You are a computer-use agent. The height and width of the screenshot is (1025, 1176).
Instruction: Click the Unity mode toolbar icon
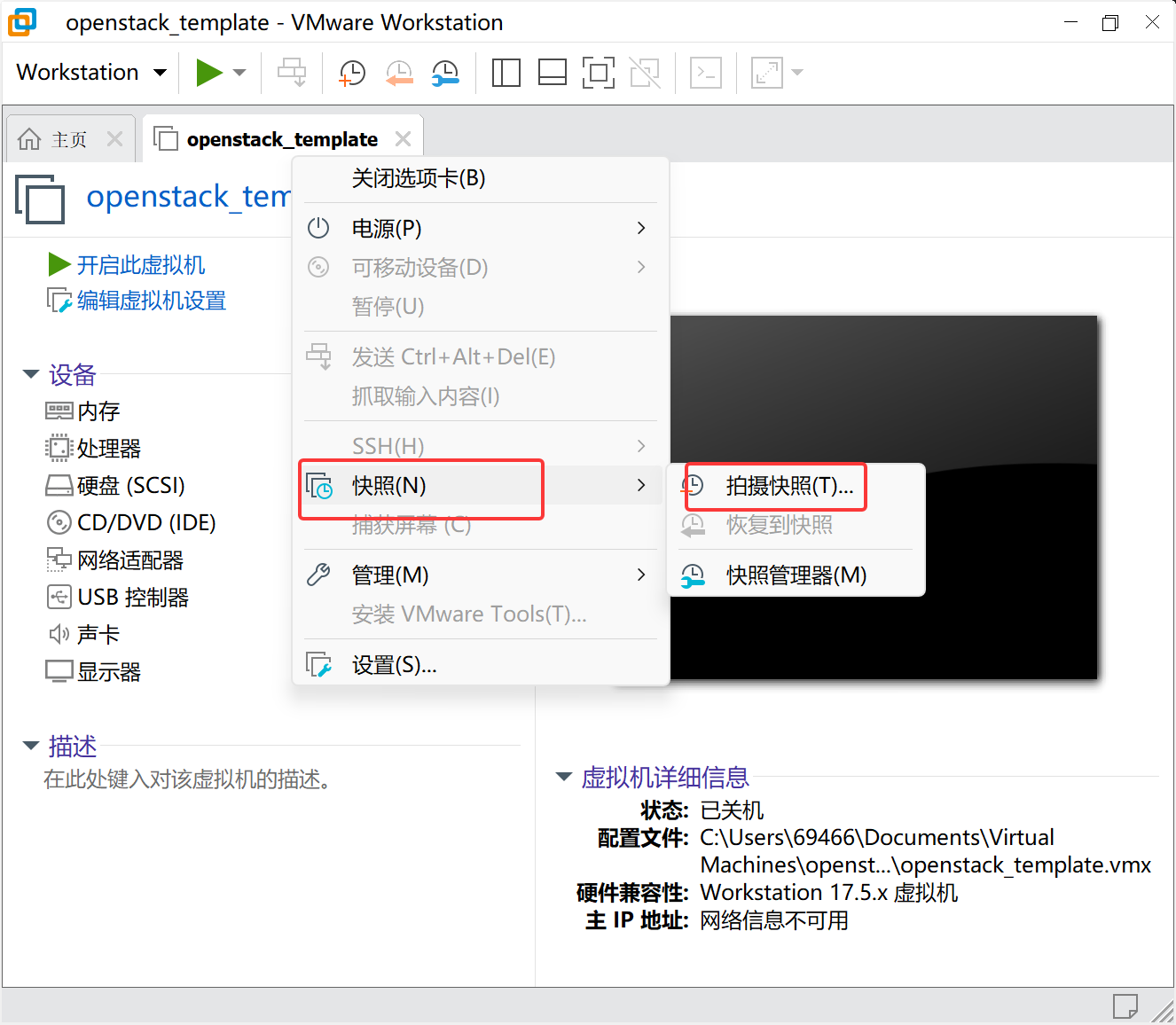(x=645, y=73)
